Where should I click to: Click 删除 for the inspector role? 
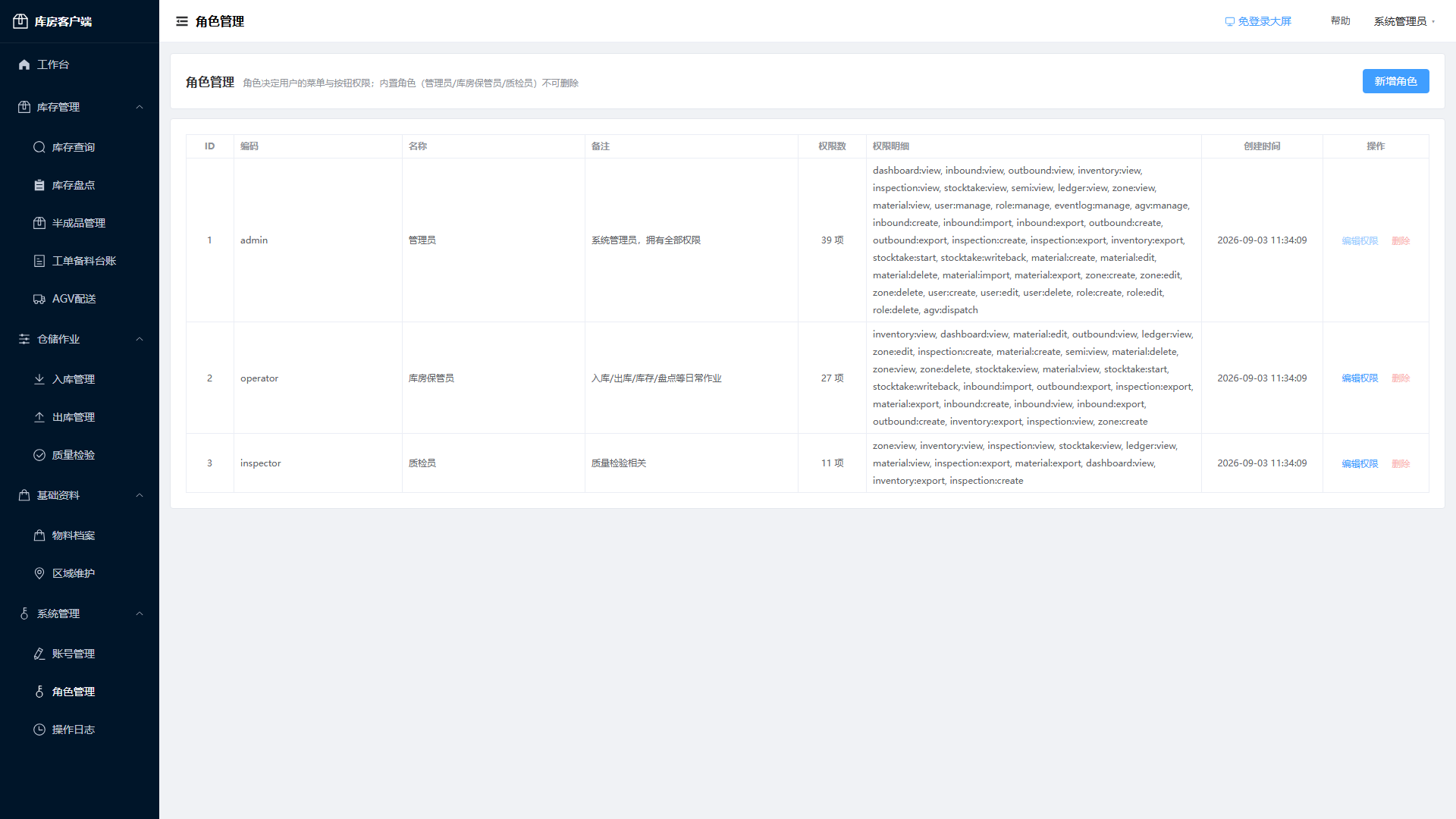click(x=1401, y=463)
